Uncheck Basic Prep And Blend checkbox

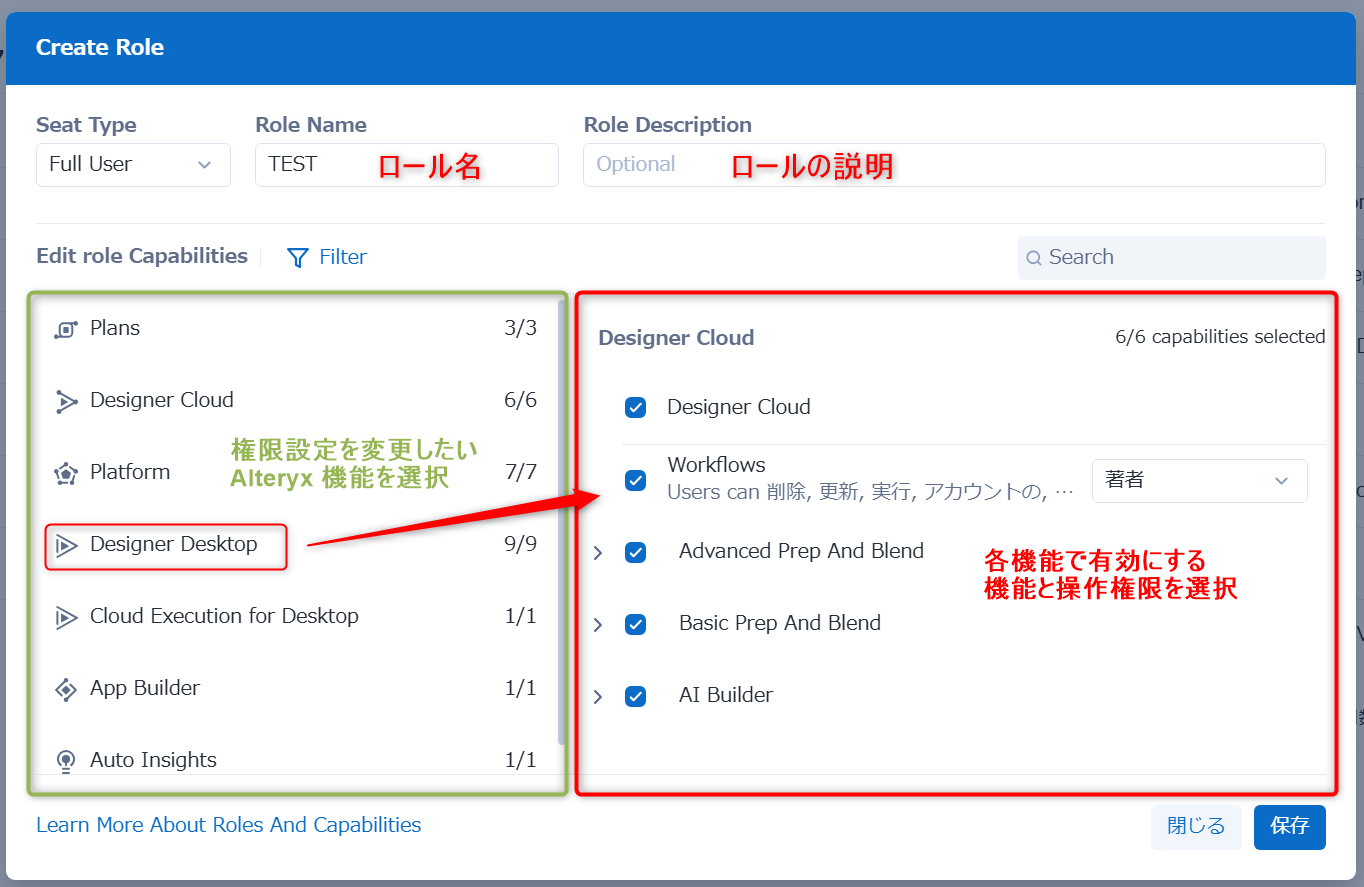(635, 624)
